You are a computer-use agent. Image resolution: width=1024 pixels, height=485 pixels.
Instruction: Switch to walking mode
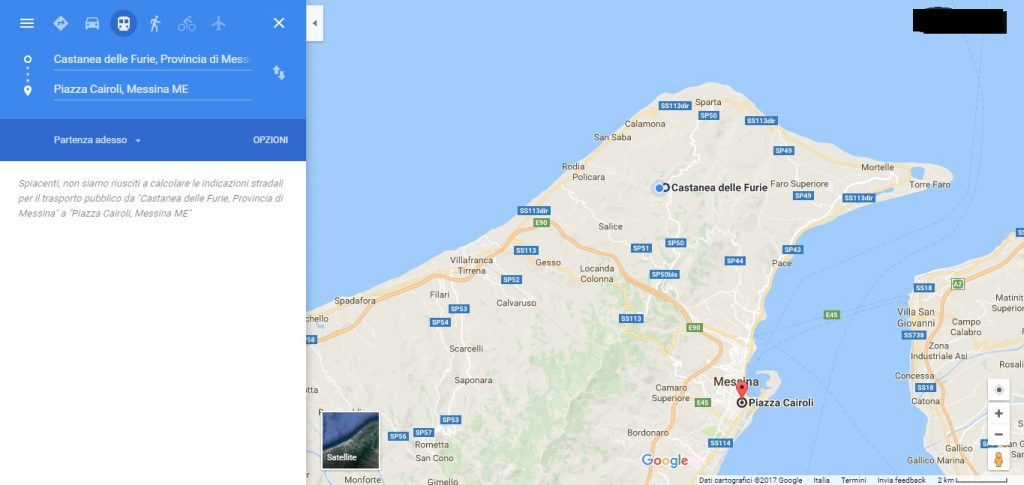pos(155,23)
